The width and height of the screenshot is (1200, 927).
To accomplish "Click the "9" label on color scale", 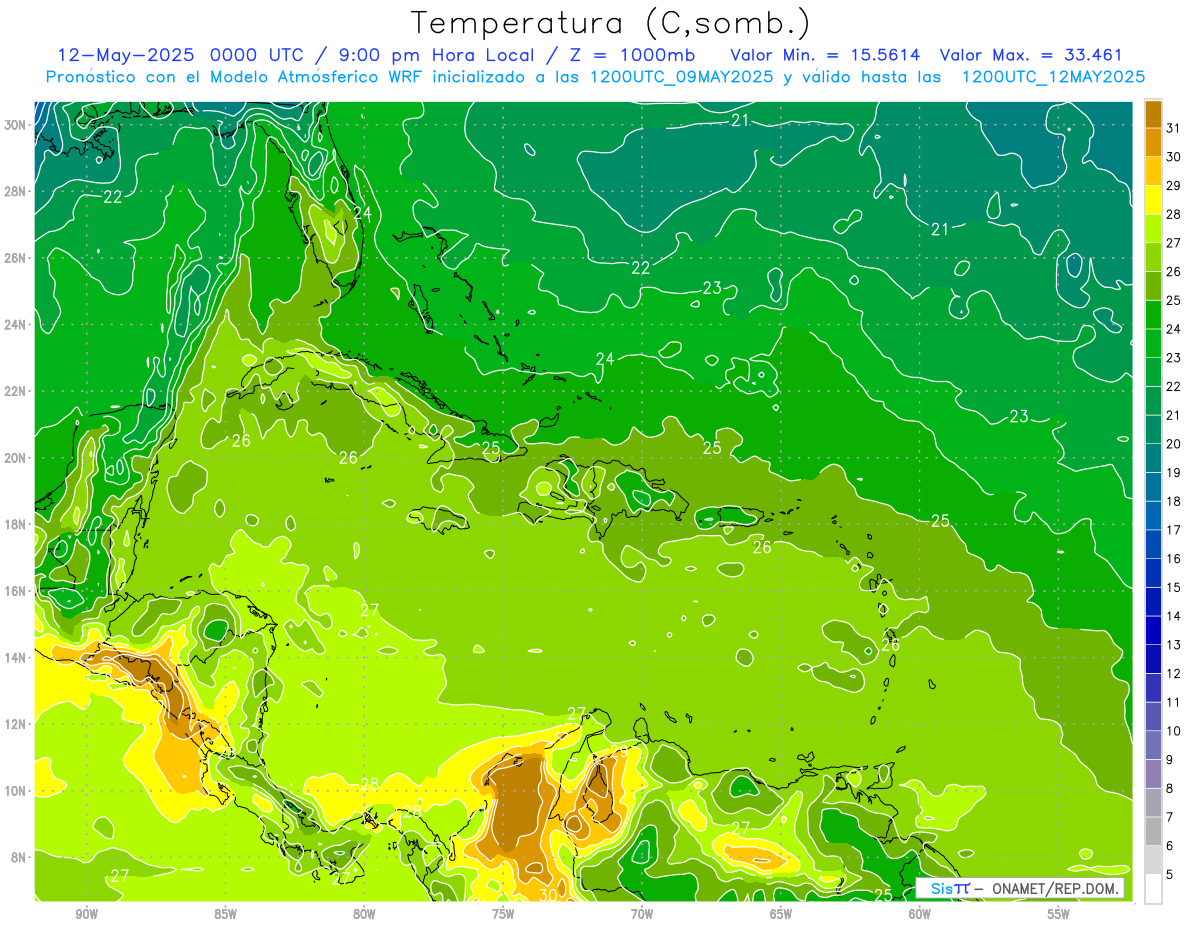I will [x=1170, y=760].
